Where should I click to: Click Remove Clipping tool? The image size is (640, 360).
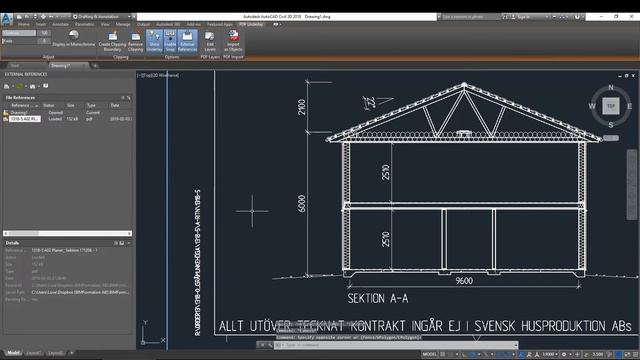pyautogui.click(x=136, y=41)
